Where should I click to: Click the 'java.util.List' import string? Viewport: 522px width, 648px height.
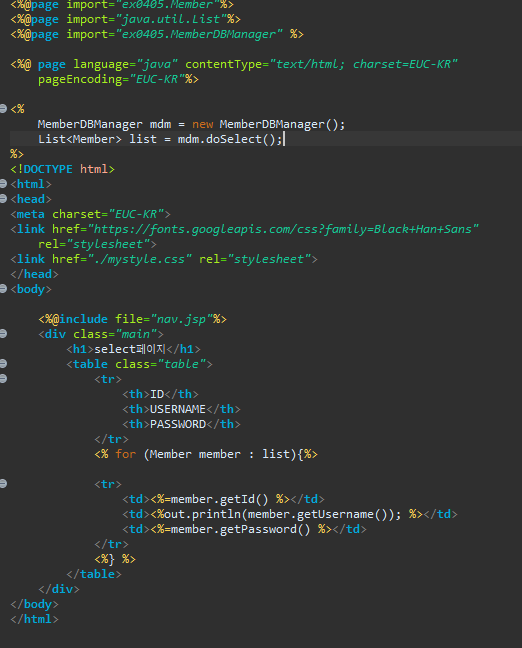(171, 19)
